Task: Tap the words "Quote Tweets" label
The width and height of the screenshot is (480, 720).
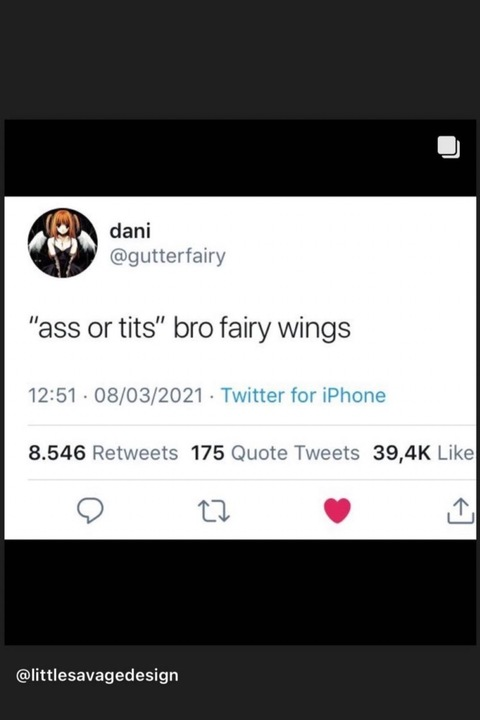Action: [295, 453]
